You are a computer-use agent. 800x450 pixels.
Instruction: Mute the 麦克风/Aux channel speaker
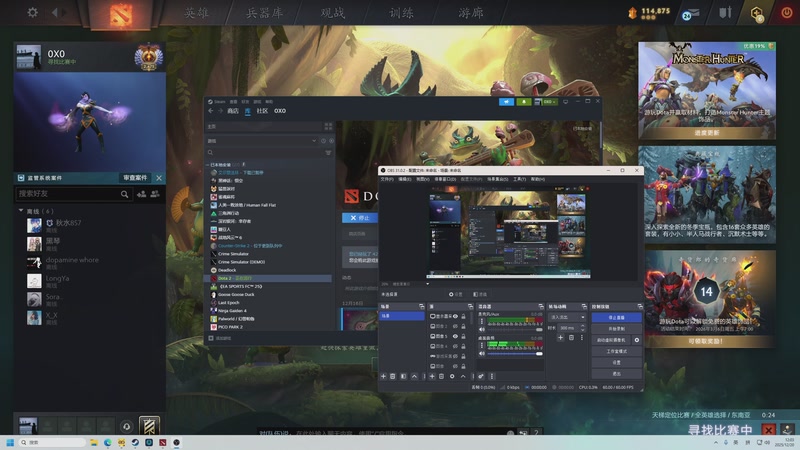coord(482,330)
